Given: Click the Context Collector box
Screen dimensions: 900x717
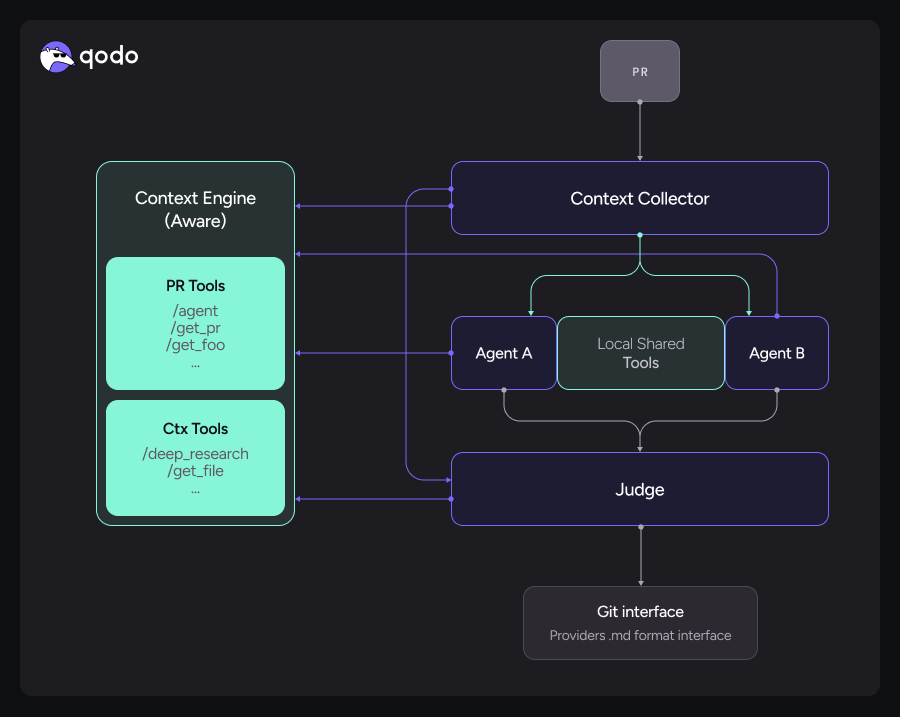Looking at the screenshot, I should coord(639,198).
